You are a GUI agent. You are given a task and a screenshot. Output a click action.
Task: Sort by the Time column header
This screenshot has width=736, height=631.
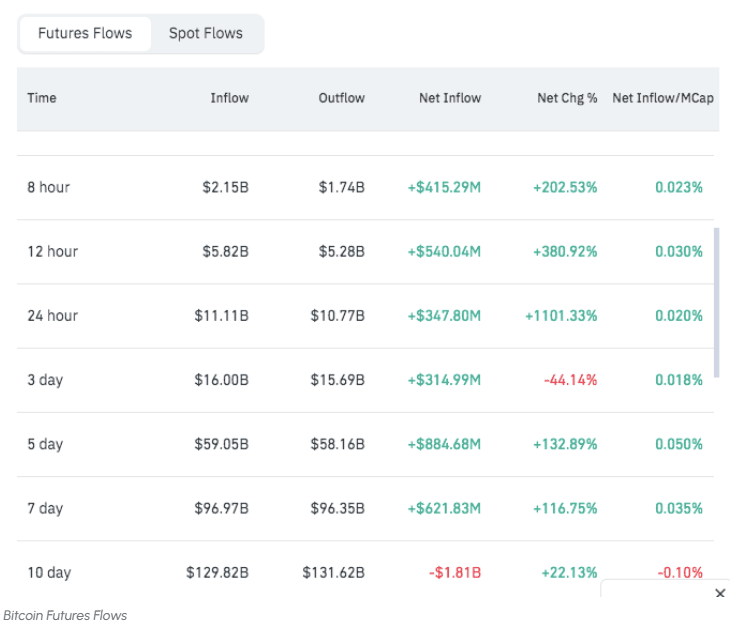(x=42, y=98)
